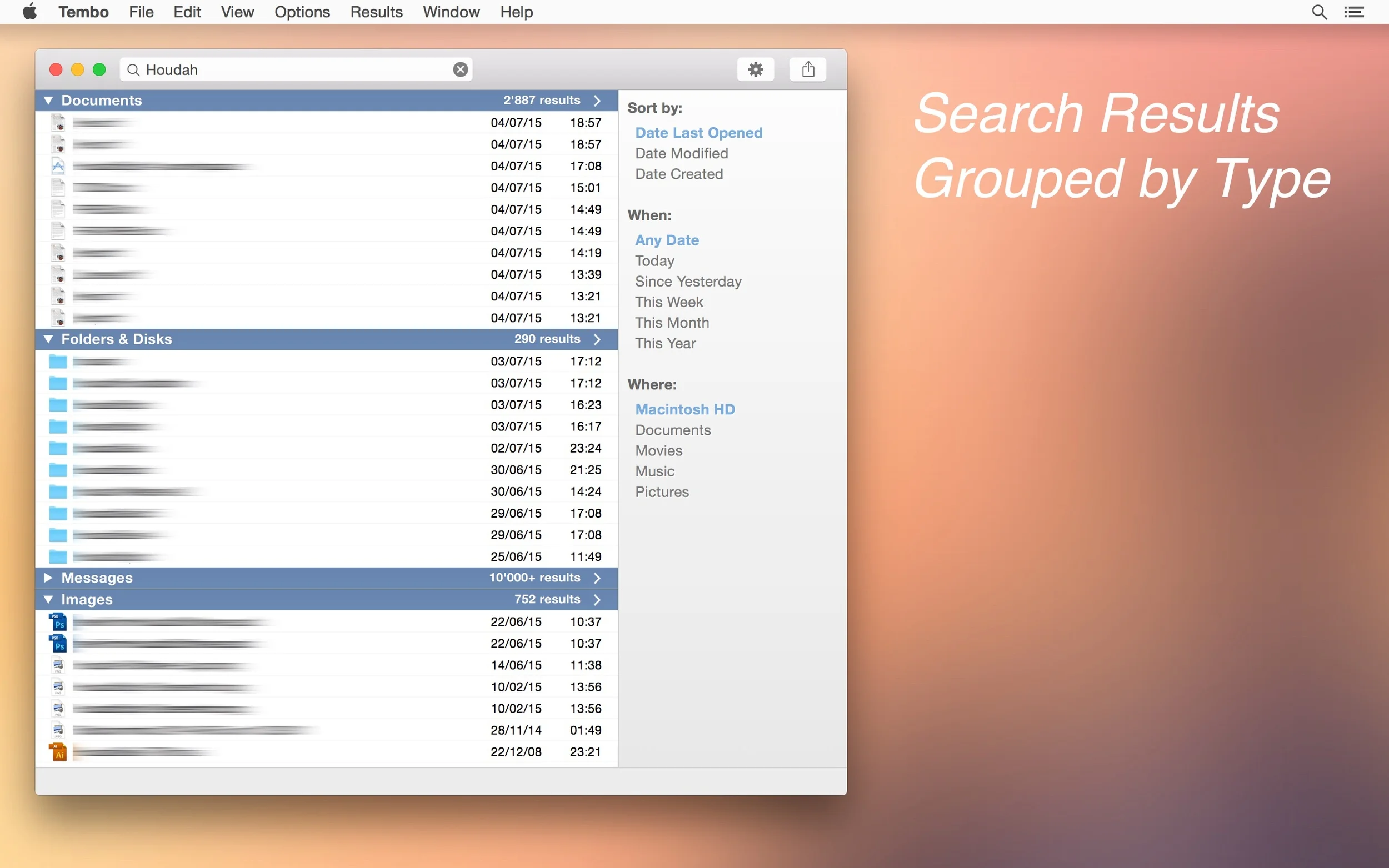Limit search location to Pictures
Screen dimensions: 1389x868
pos(662,492)
